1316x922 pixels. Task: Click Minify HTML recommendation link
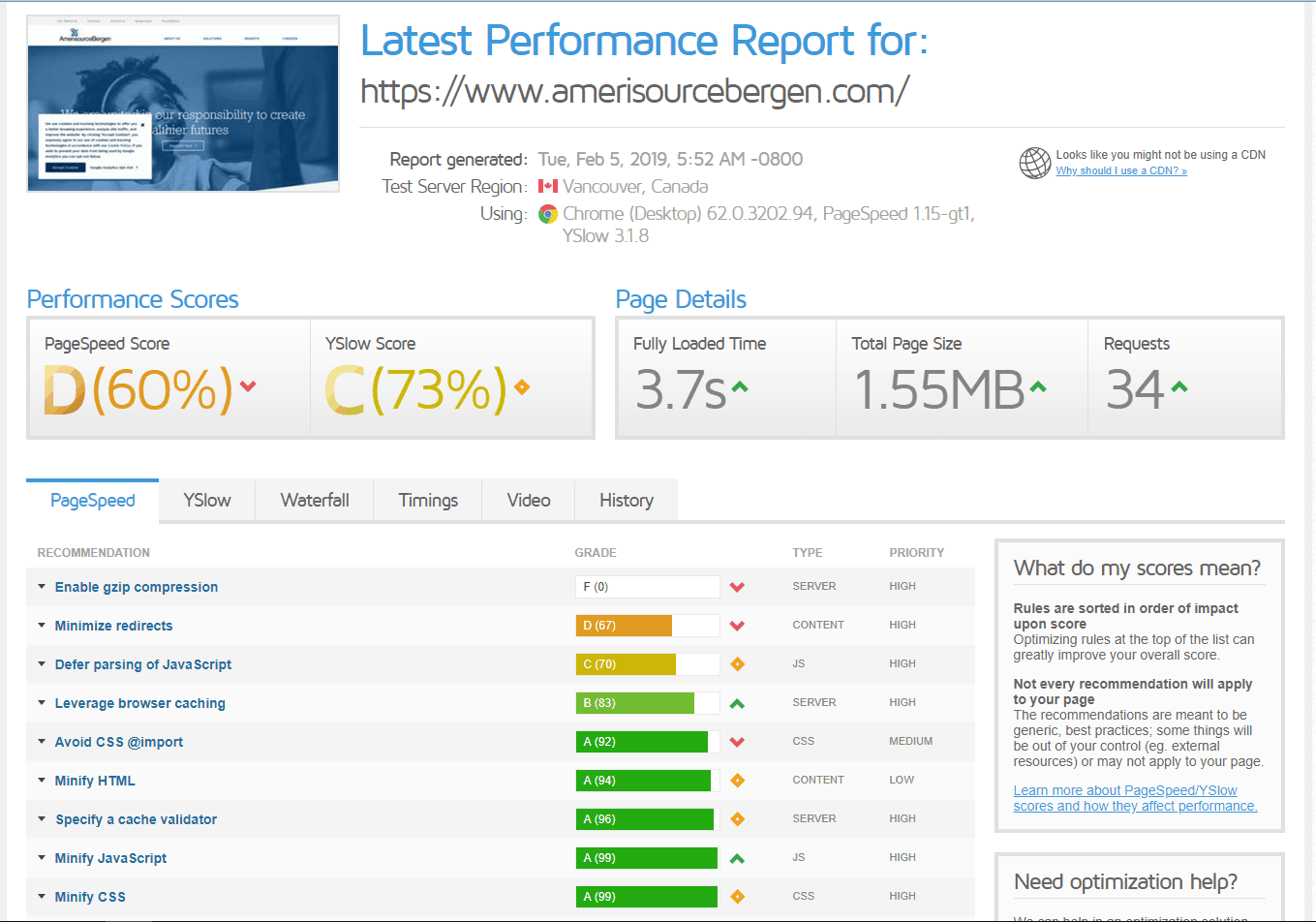tap(95, 781)
